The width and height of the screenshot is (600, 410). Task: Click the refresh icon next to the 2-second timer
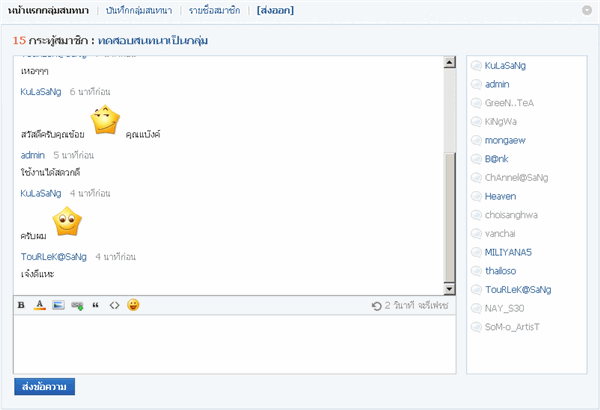(377, 306)
